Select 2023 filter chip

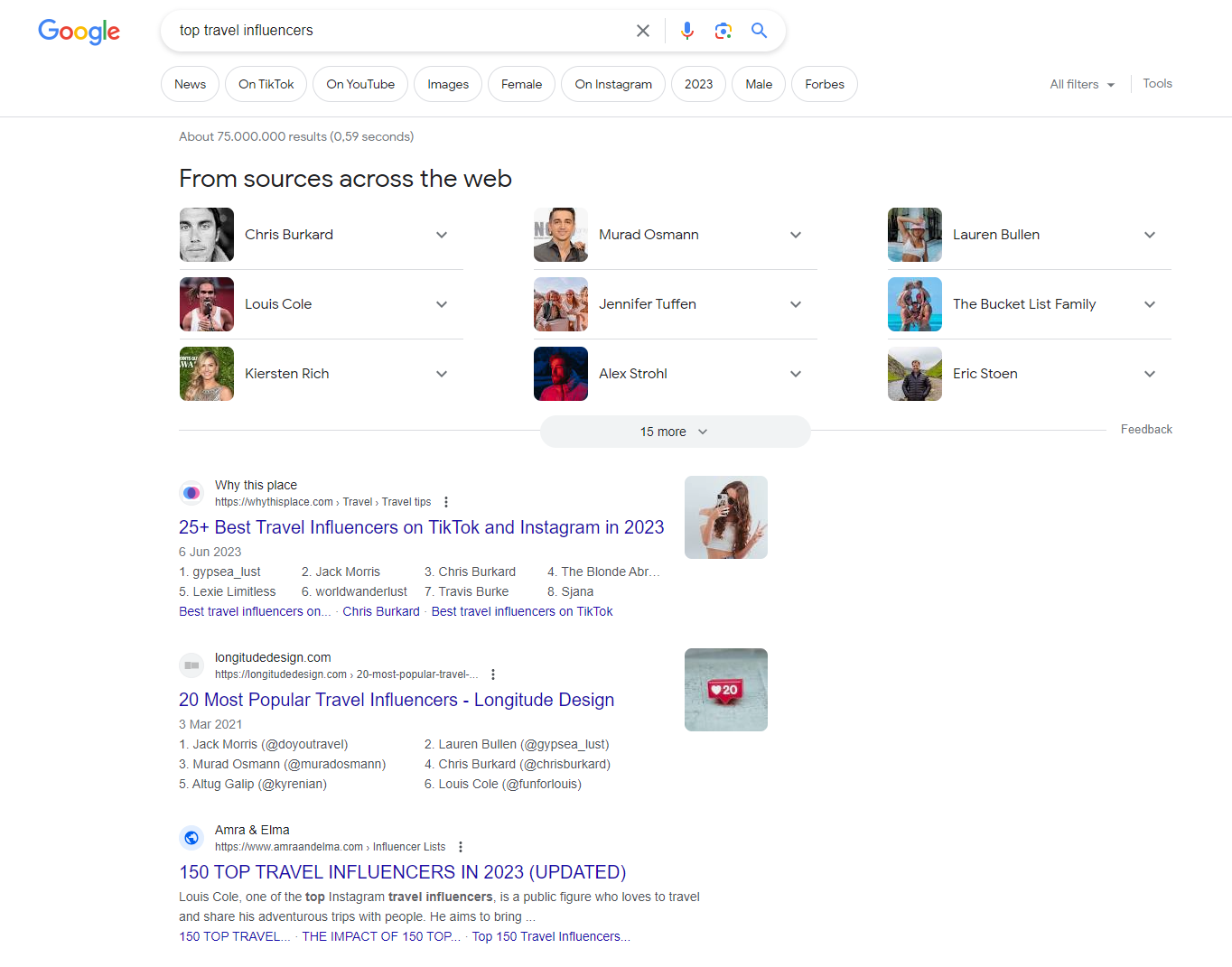click(x=698, y=84)
